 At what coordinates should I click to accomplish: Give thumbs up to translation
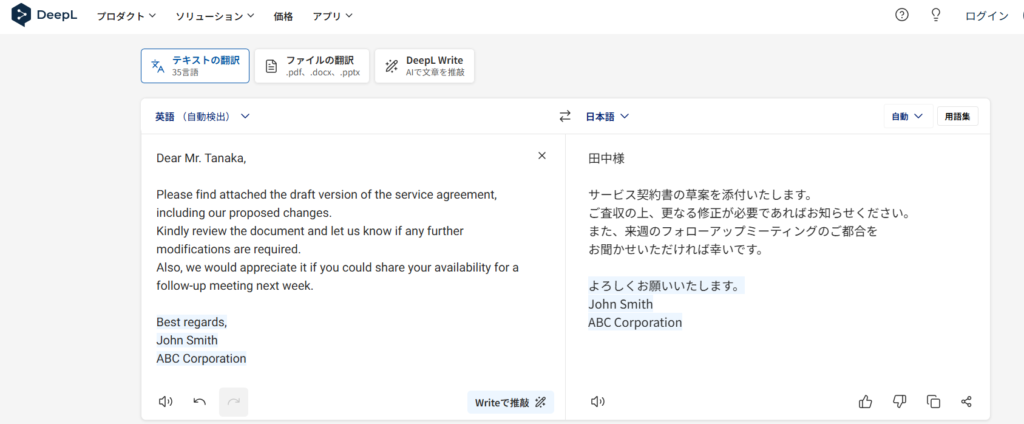865,402
